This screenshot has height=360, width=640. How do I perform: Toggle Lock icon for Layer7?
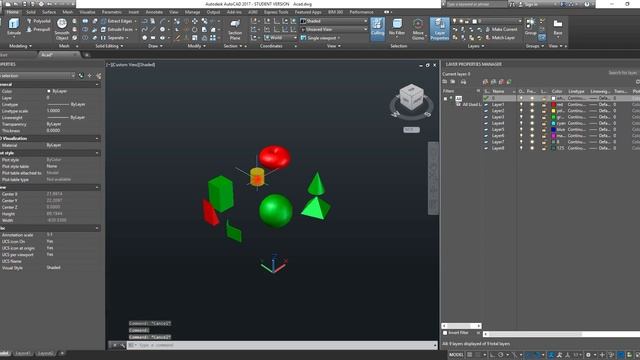(544, 142)
